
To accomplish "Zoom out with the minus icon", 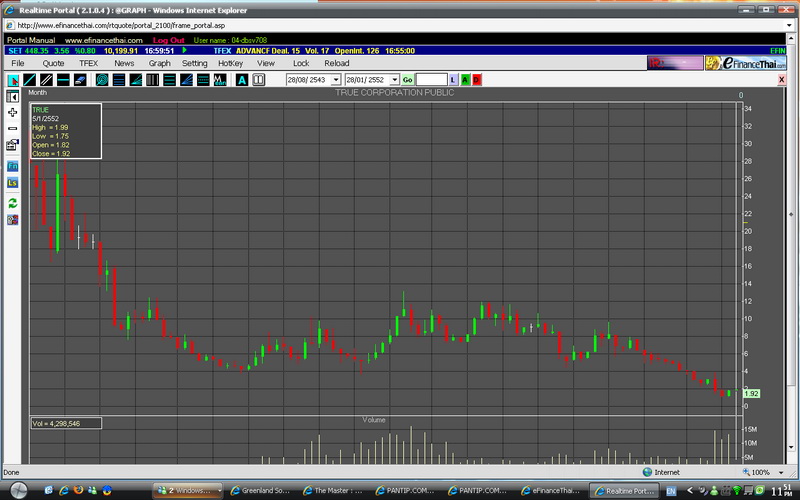I will point(13,129).
